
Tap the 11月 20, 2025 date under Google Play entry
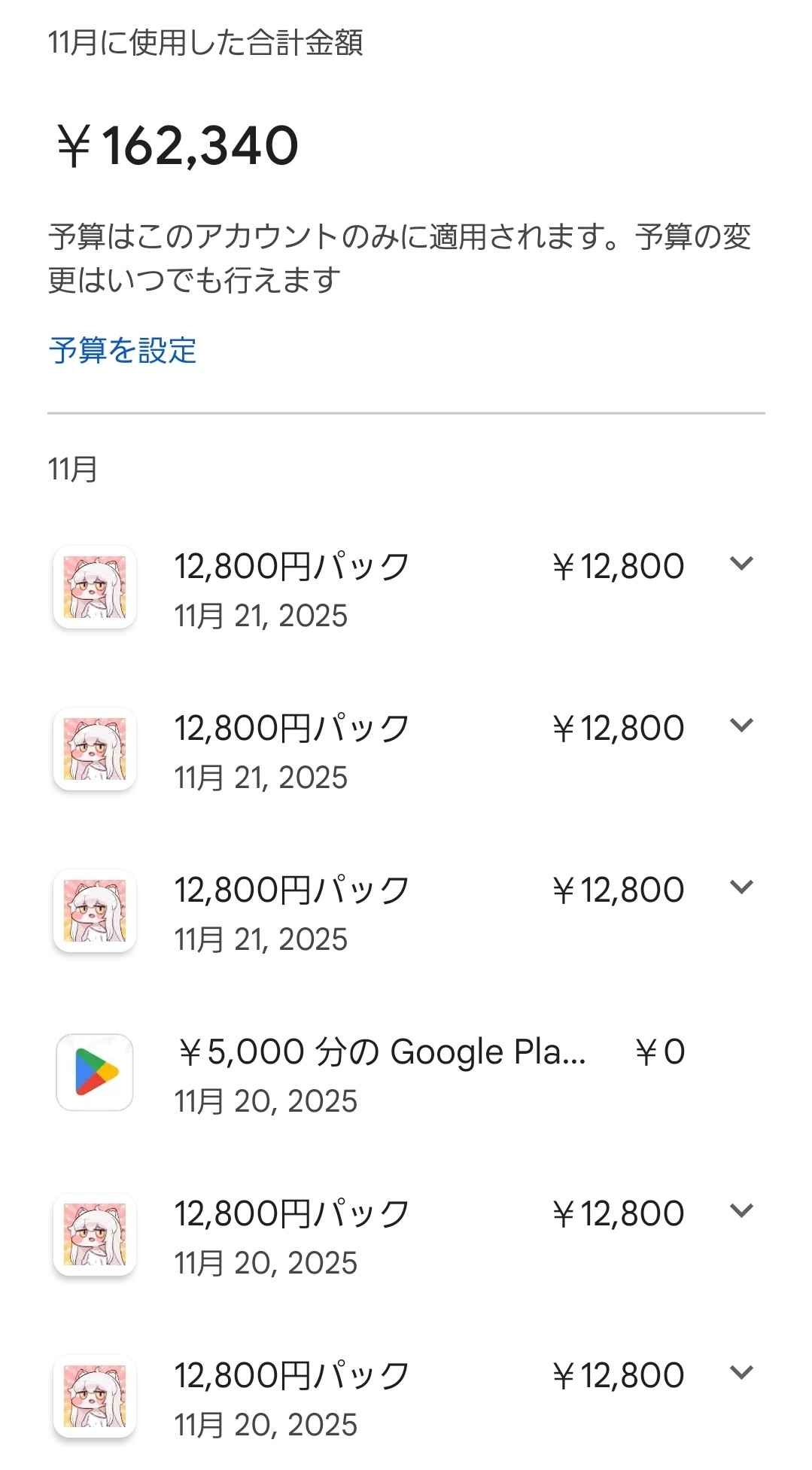click(266, 1101)
